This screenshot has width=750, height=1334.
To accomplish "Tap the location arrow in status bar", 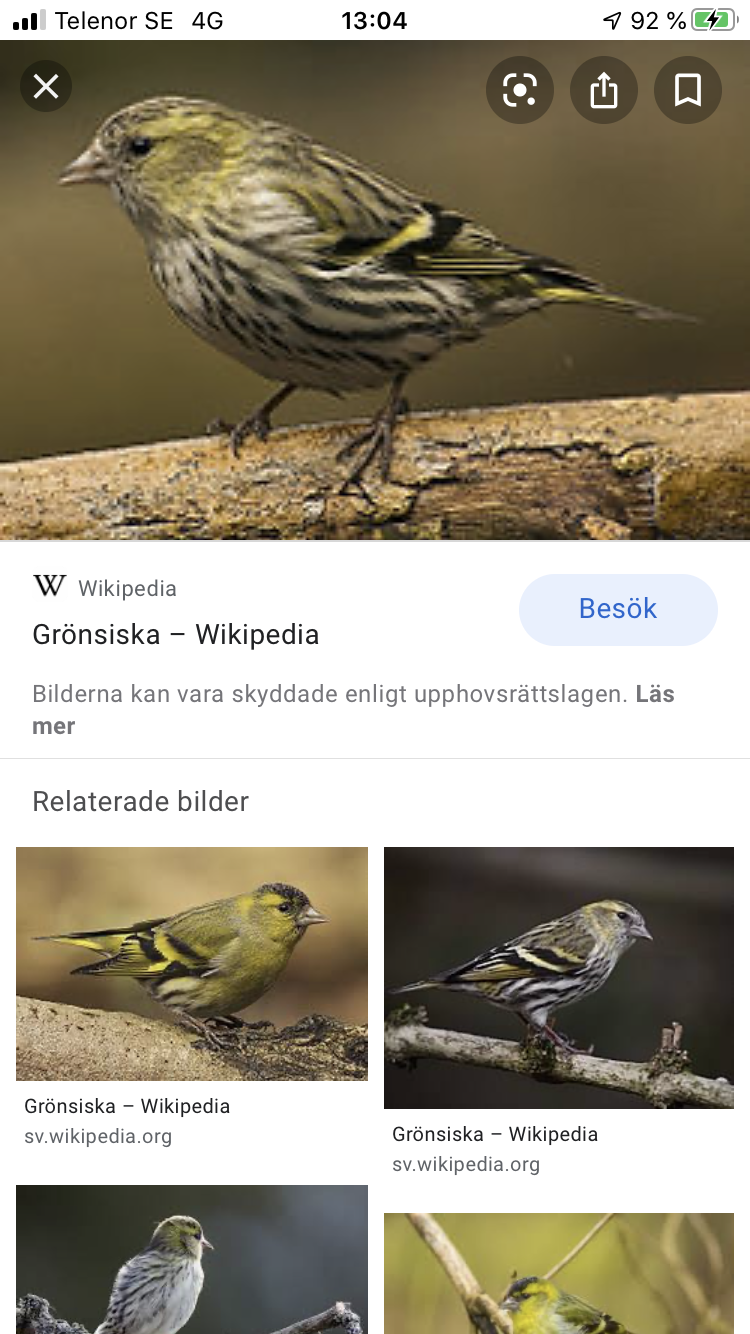I will tap(612, 20).
